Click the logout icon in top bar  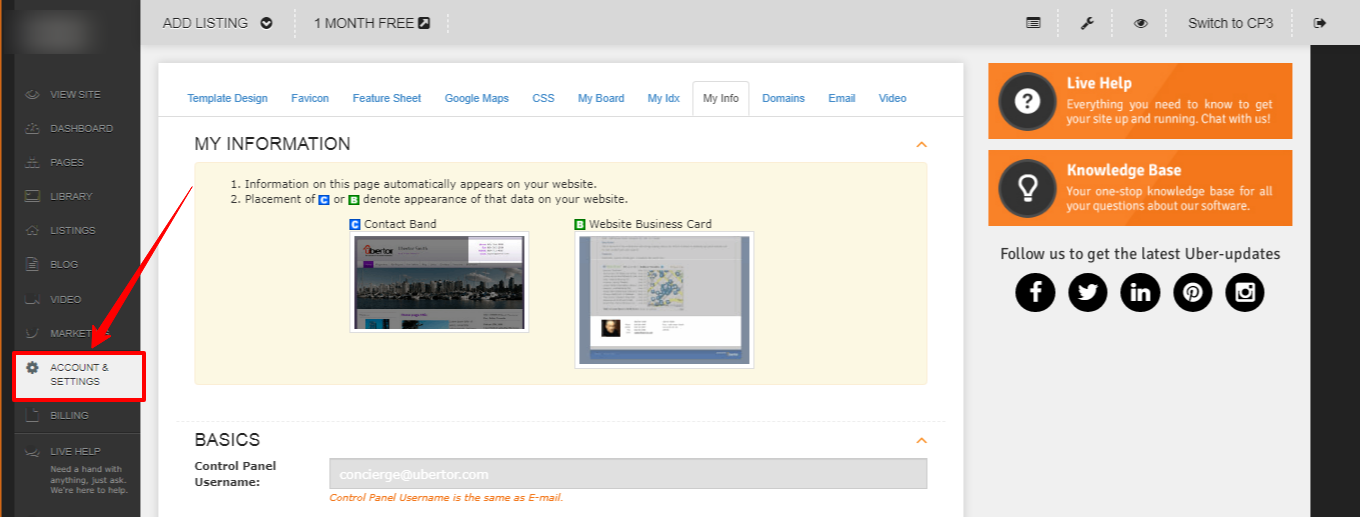[1320, 23]
